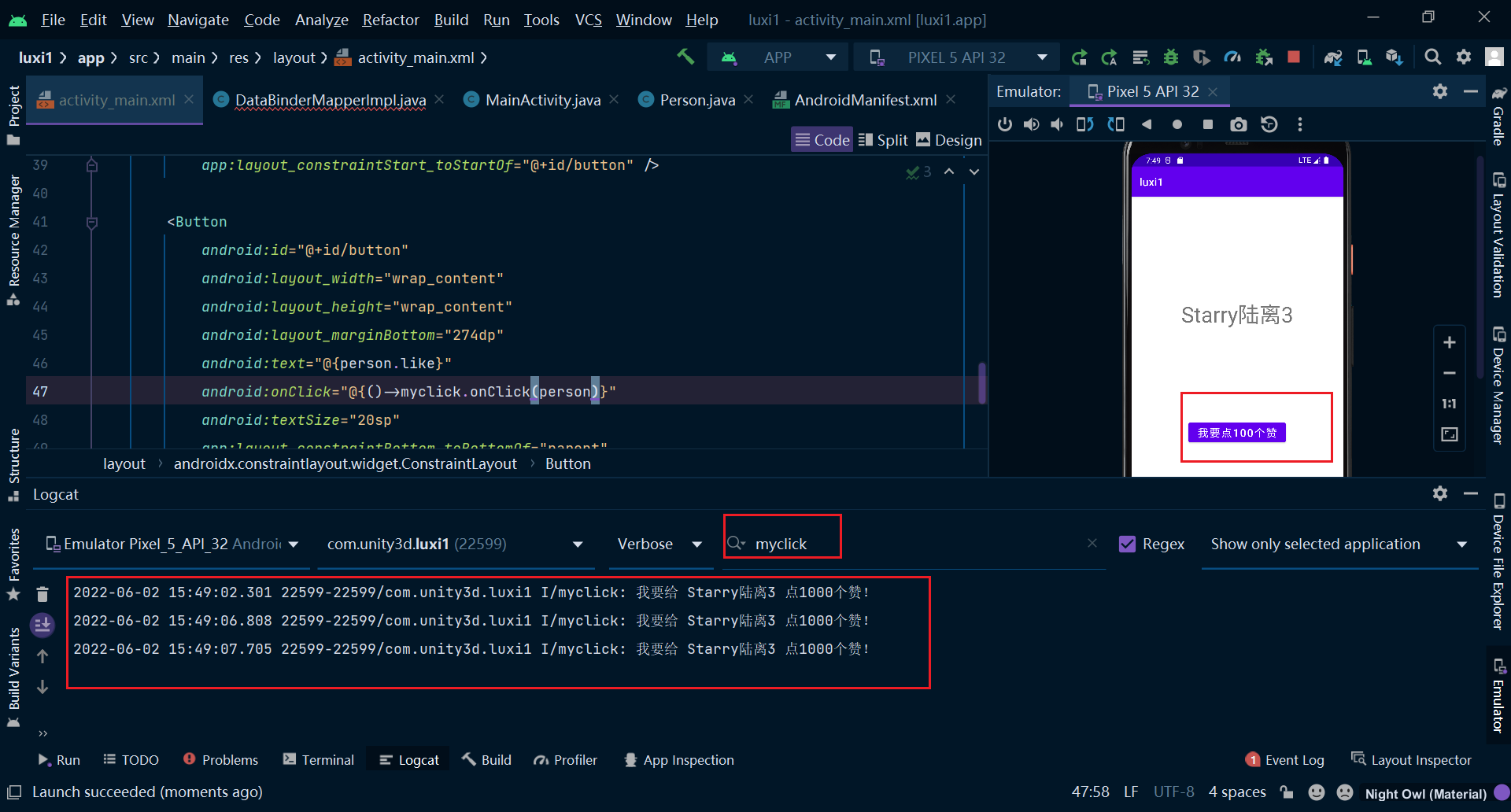Switch to Person.java tab
This screenshot has height=812, width=1511.
[x=697, y=100]
